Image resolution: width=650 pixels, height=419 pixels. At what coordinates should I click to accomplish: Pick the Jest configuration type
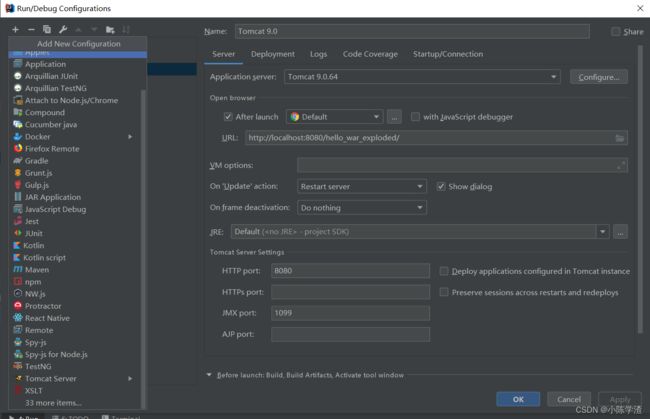[x=78, y=221]
